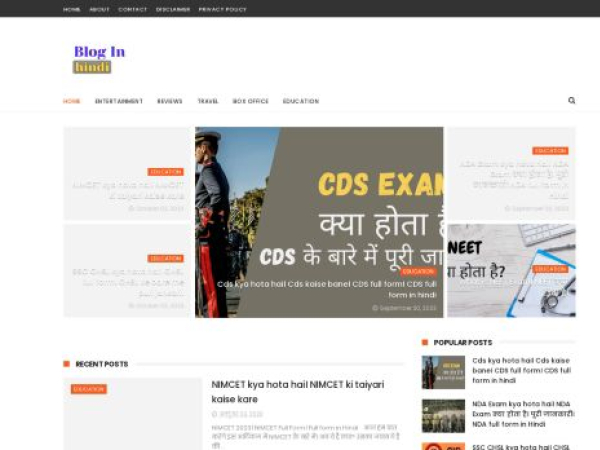
Task: Click NIMCET recent post excerpt text
Action: click(305, 436)
